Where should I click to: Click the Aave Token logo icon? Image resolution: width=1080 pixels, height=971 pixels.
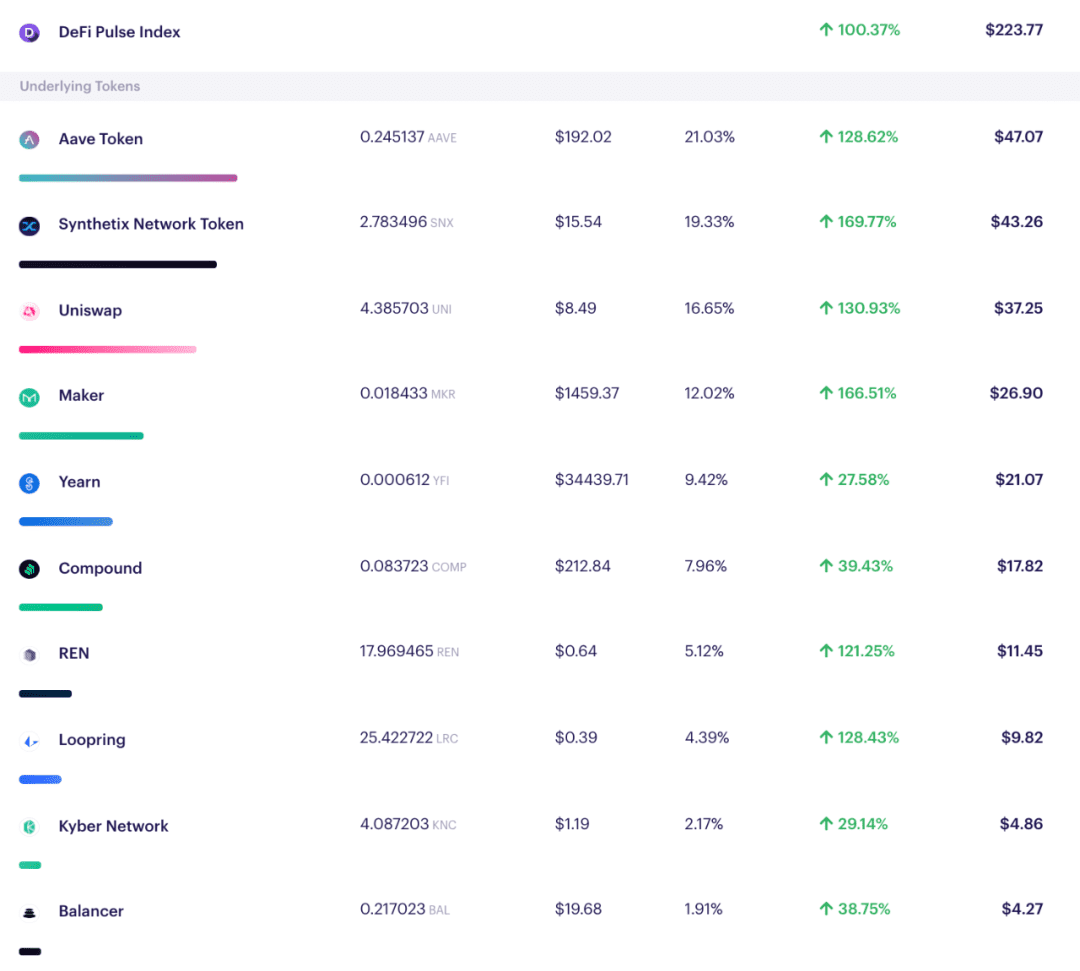29,140
